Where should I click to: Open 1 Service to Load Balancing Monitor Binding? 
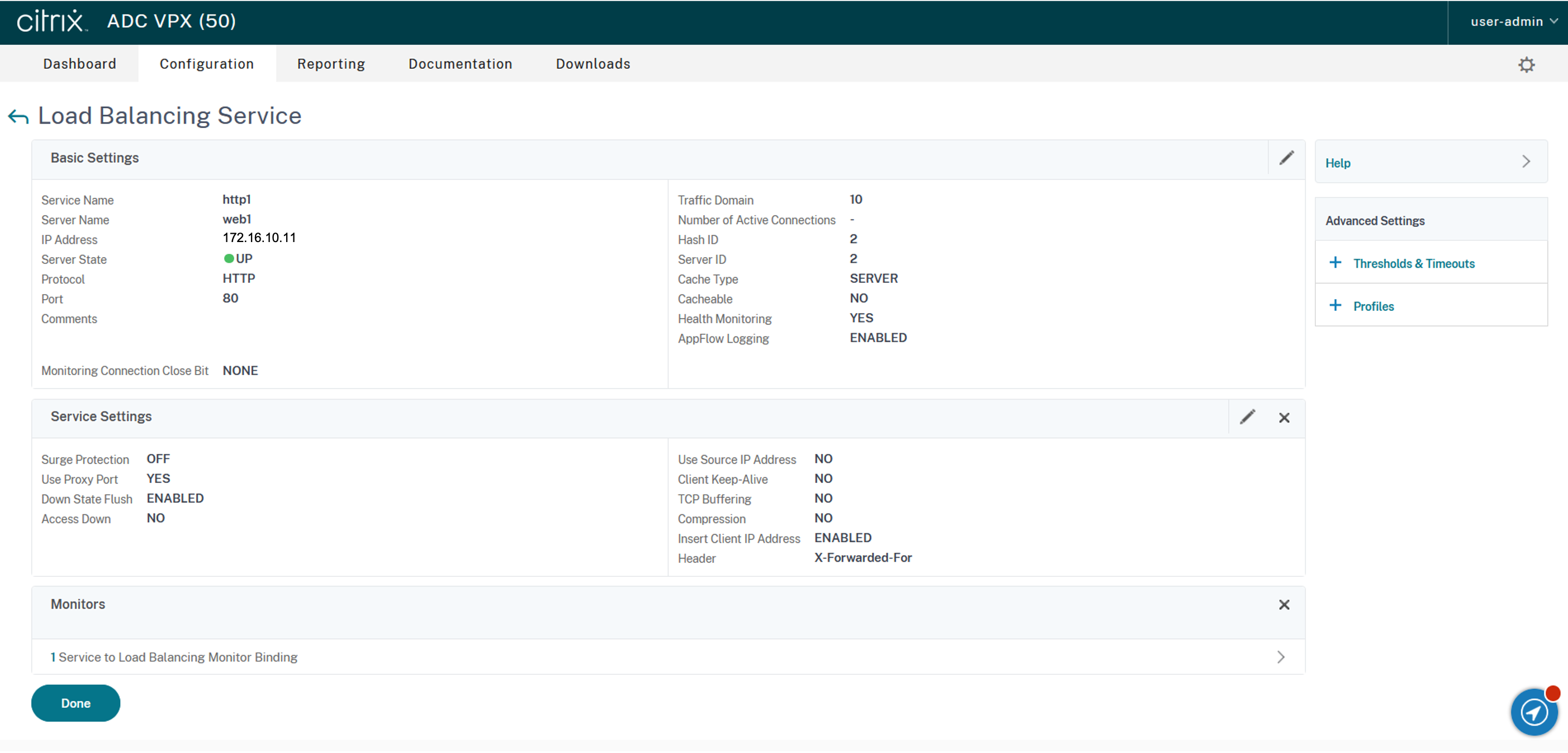(175, 657)
